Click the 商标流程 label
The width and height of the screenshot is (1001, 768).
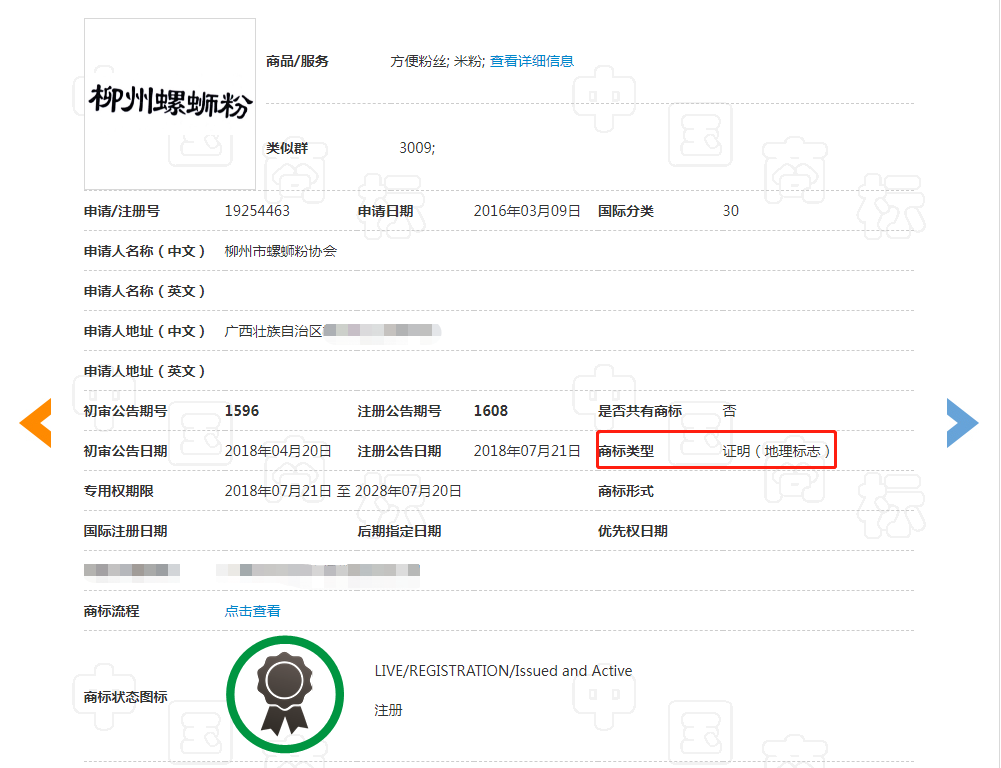click(112, 611)
